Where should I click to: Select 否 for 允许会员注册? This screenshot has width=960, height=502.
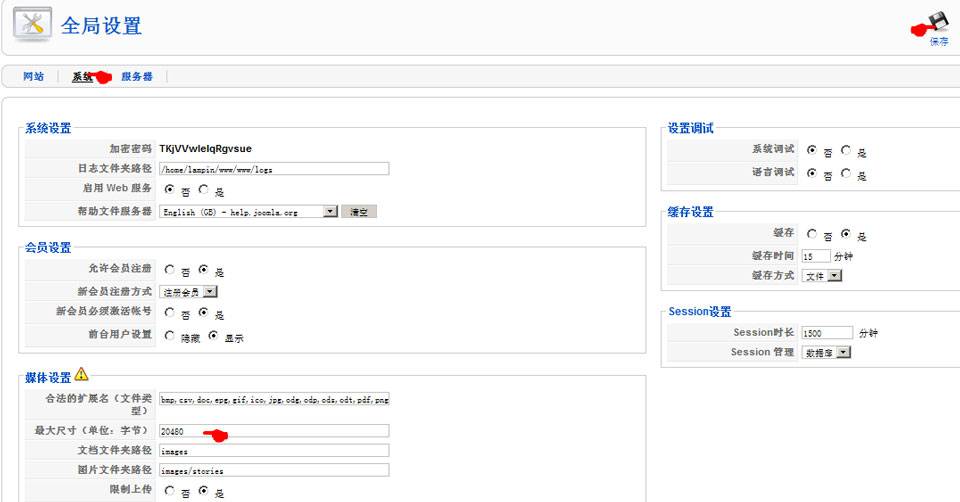(x=169, y=270)
